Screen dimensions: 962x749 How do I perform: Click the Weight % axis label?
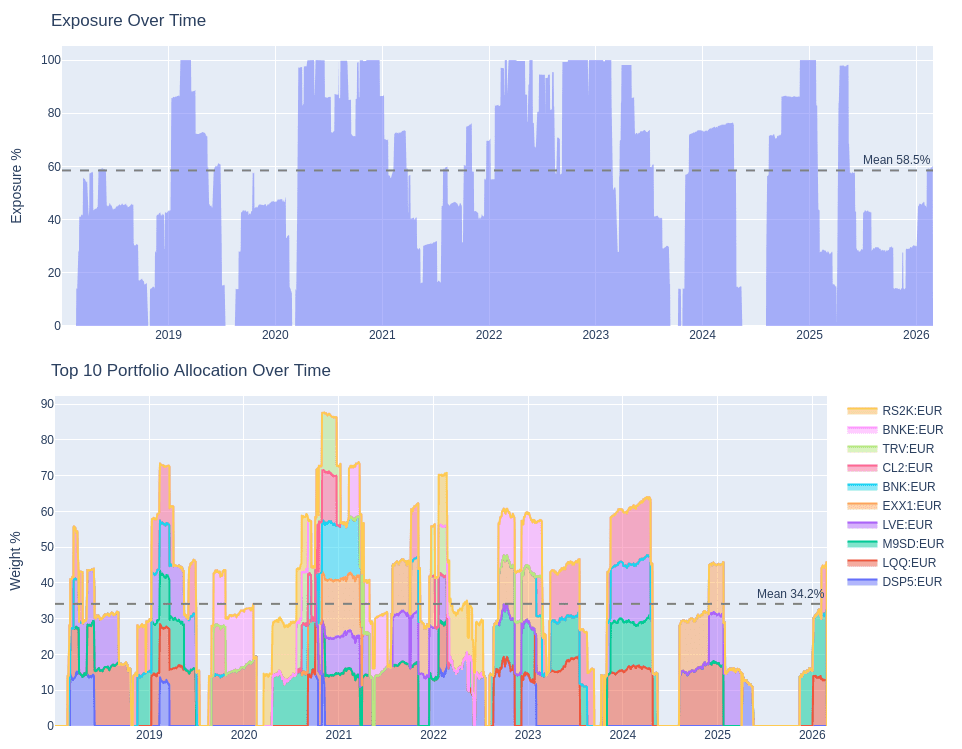(15, 561)
